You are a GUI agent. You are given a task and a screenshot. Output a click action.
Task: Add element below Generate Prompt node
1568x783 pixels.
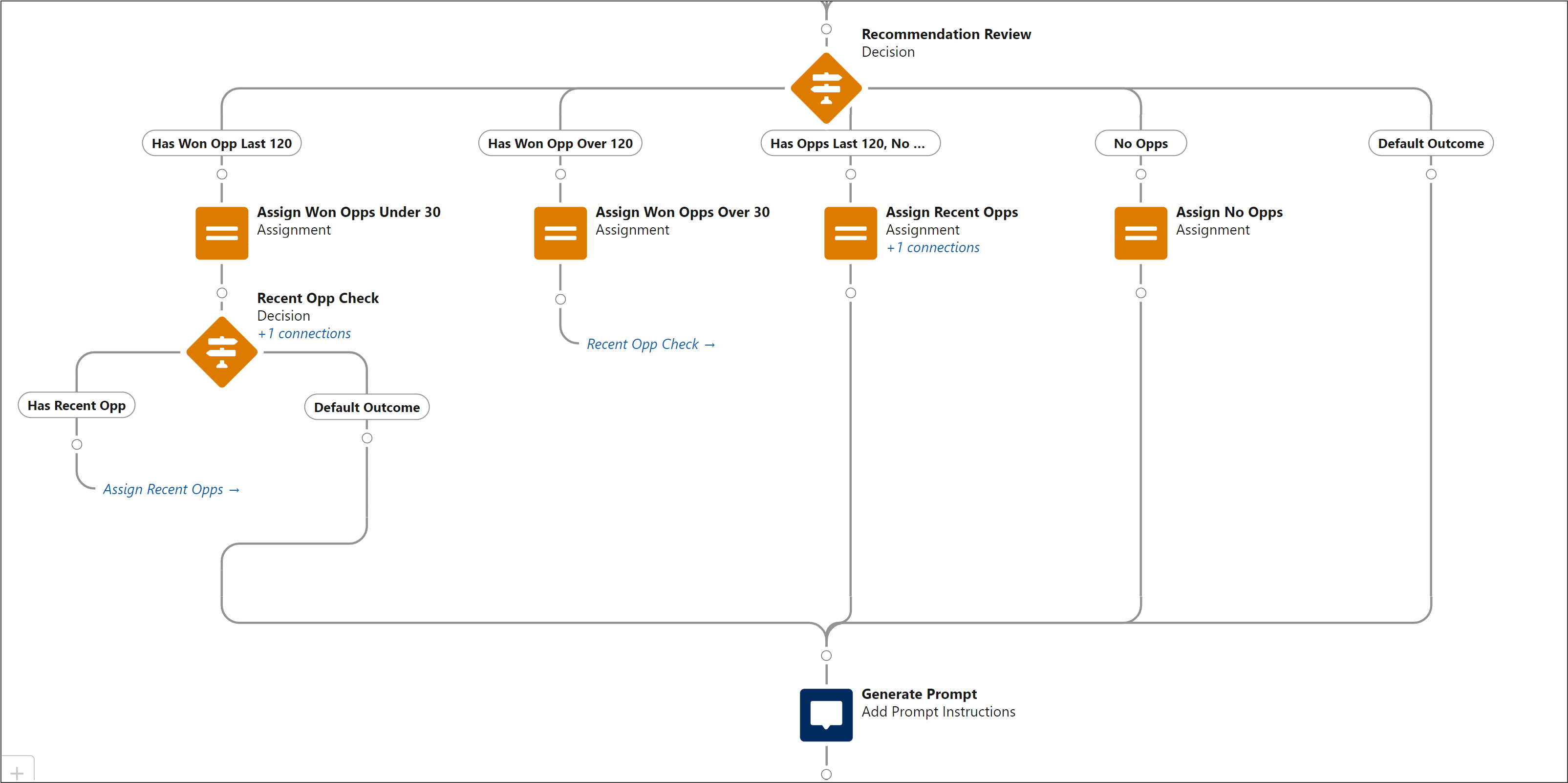[x=826, y=775]
